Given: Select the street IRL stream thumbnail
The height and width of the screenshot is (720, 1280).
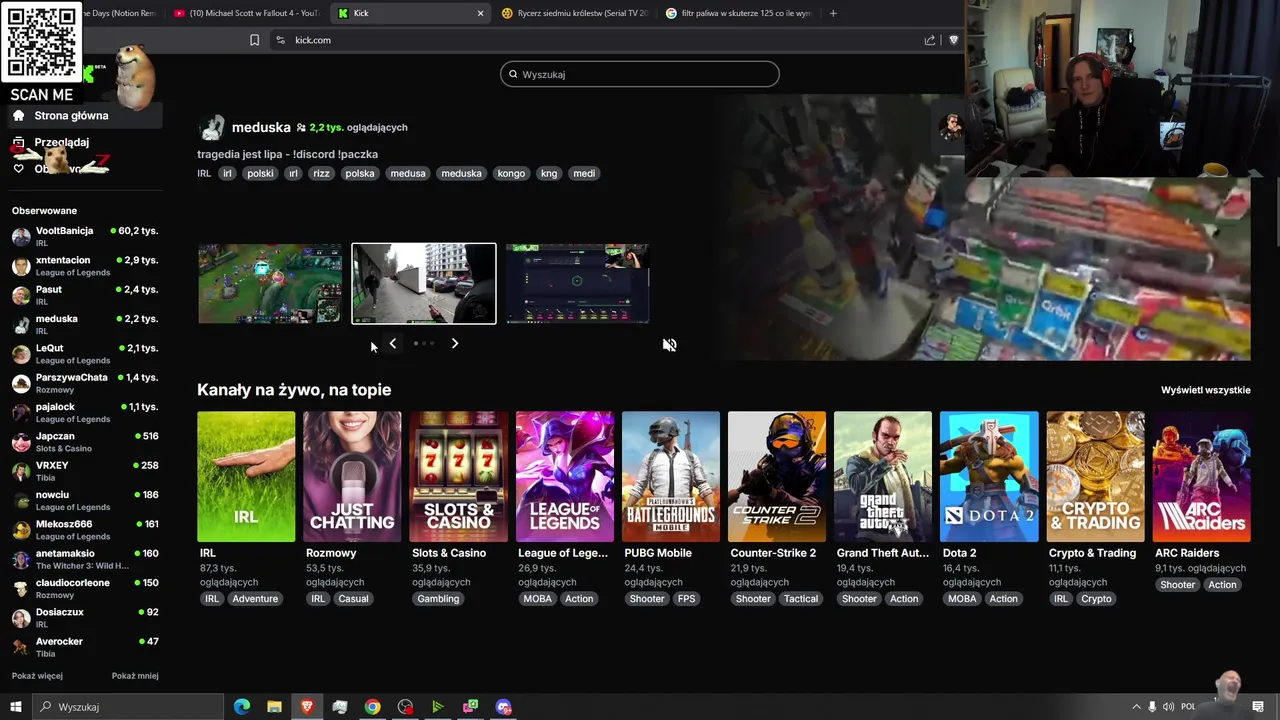Looking at the screenshot, I should pyautogui.click(x=424, y=284).
